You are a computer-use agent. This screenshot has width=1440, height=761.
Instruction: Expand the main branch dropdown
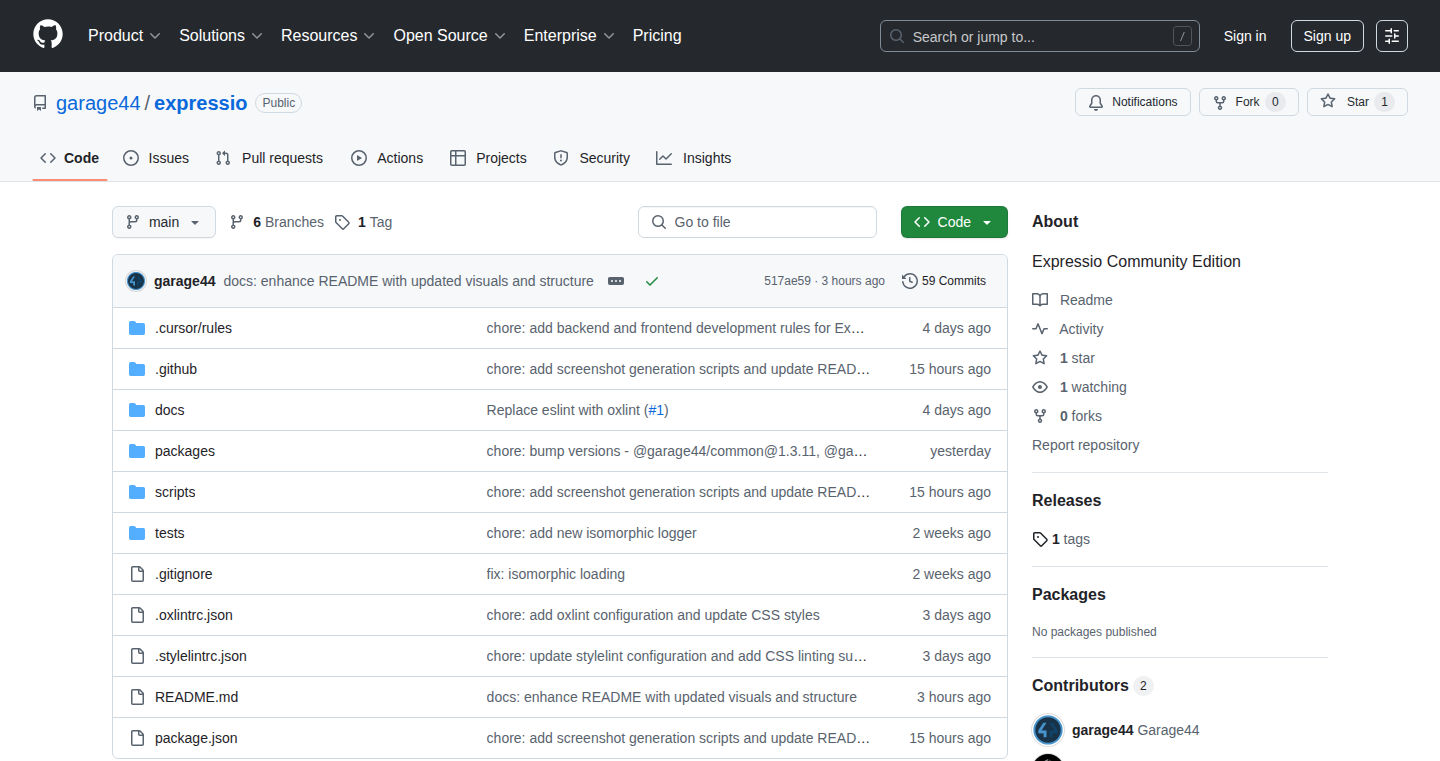[x=164, y=222]
